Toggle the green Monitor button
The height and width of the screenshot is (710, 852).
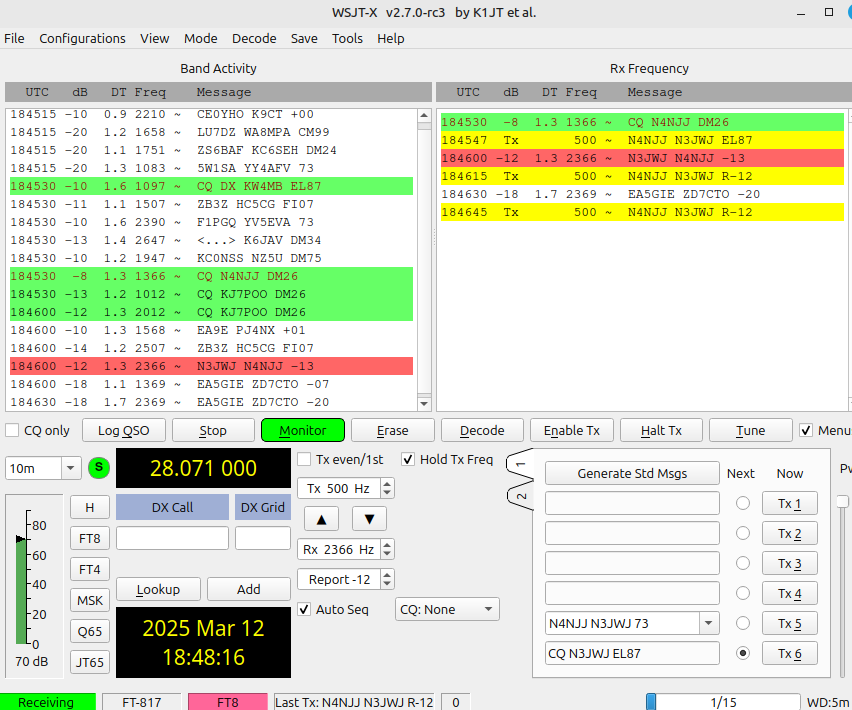point(303,430)
